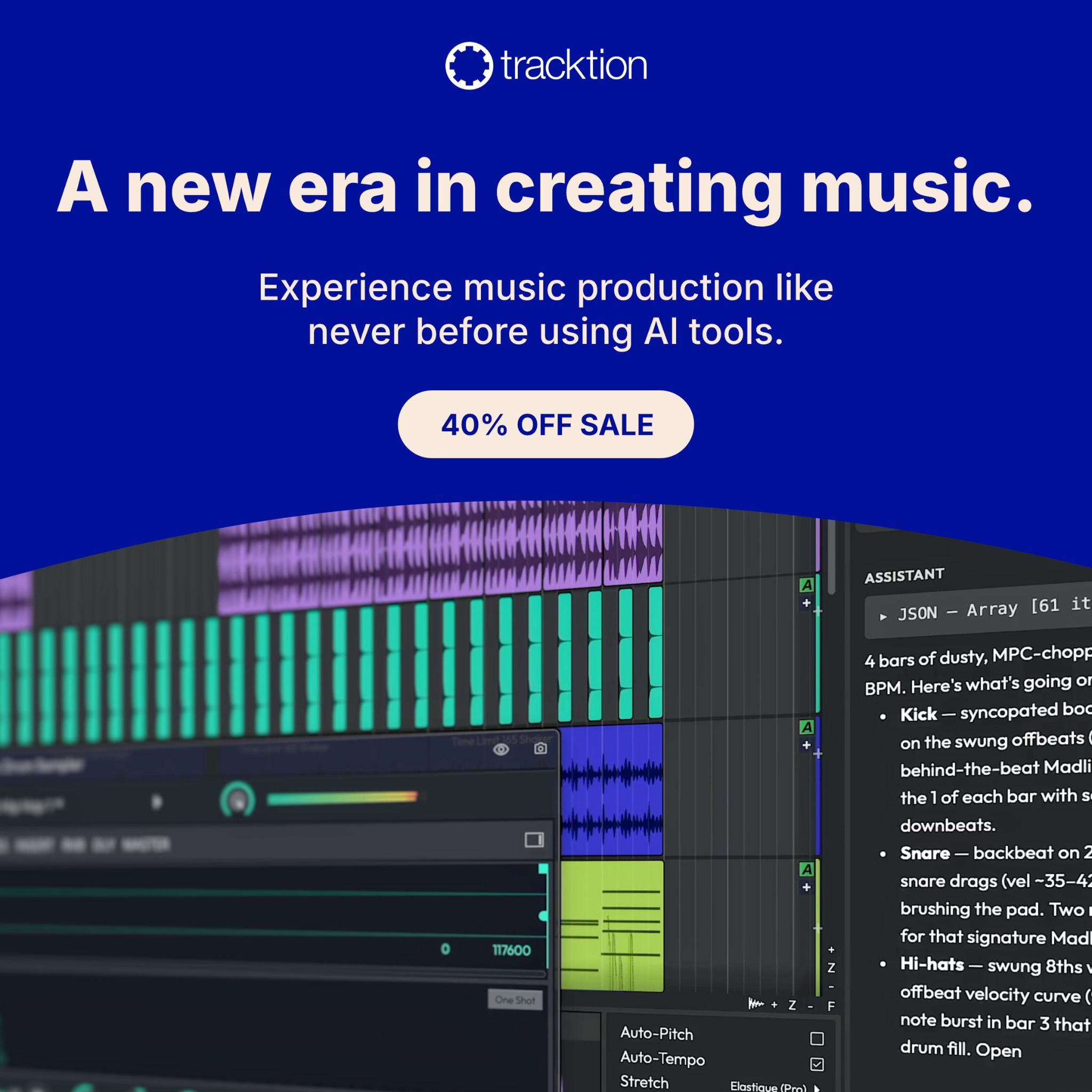Screen dimensions: 1092x1092
Task: Click the vertical zoom in plus above the Z
Action: point(831,950)
